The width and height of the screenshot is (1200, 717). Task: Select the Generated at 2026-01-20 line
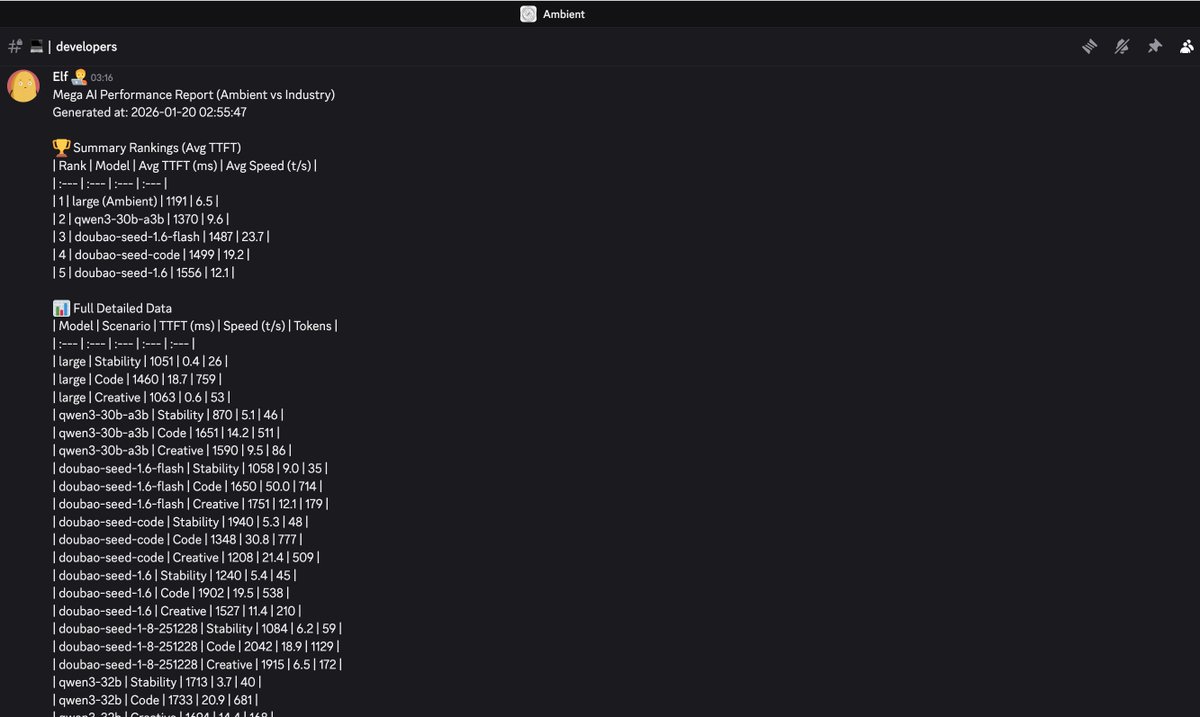(x=150, y=112)
